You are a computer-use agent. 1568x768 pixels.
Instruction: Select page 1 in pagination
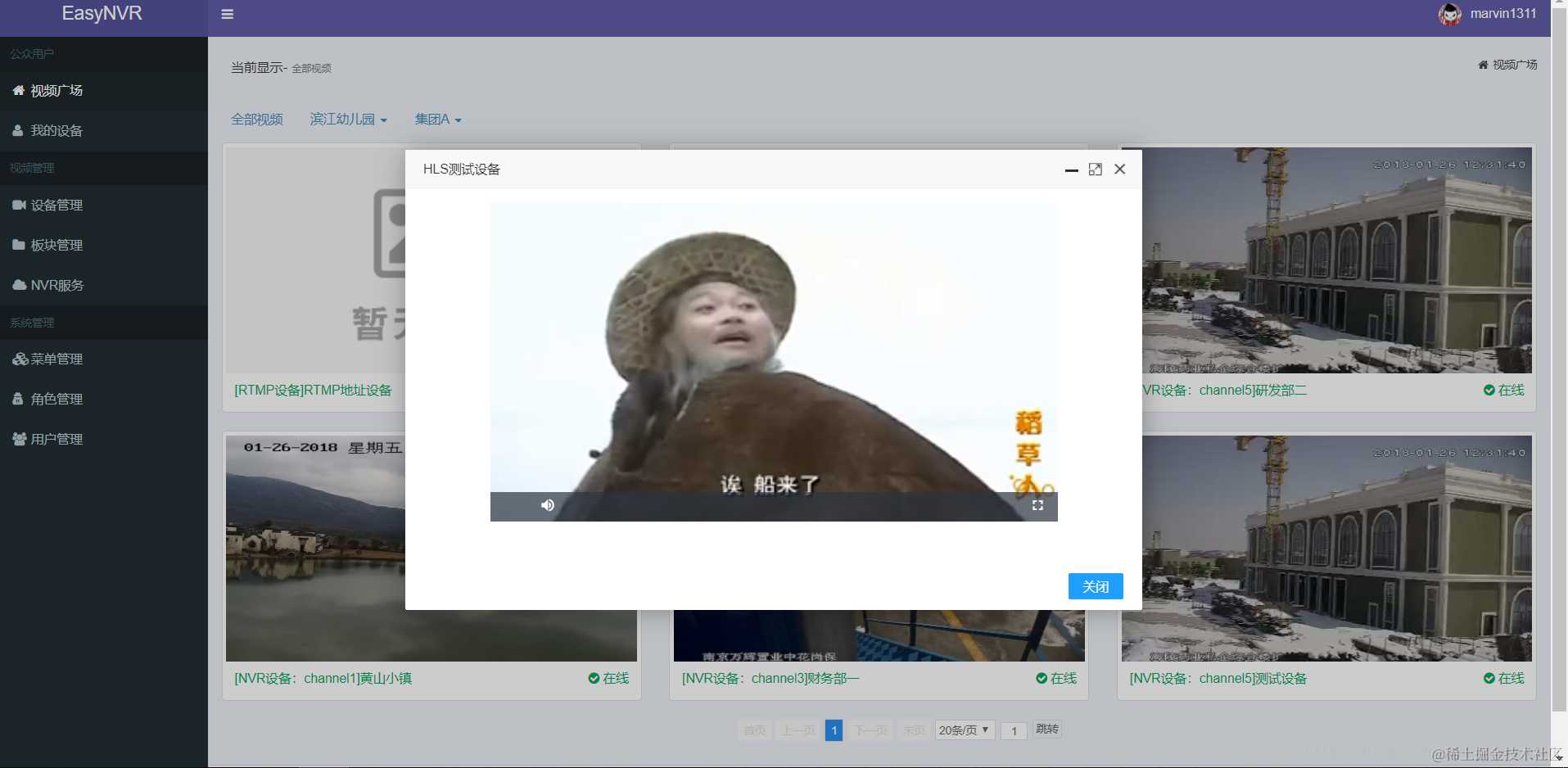coord(834,730)
